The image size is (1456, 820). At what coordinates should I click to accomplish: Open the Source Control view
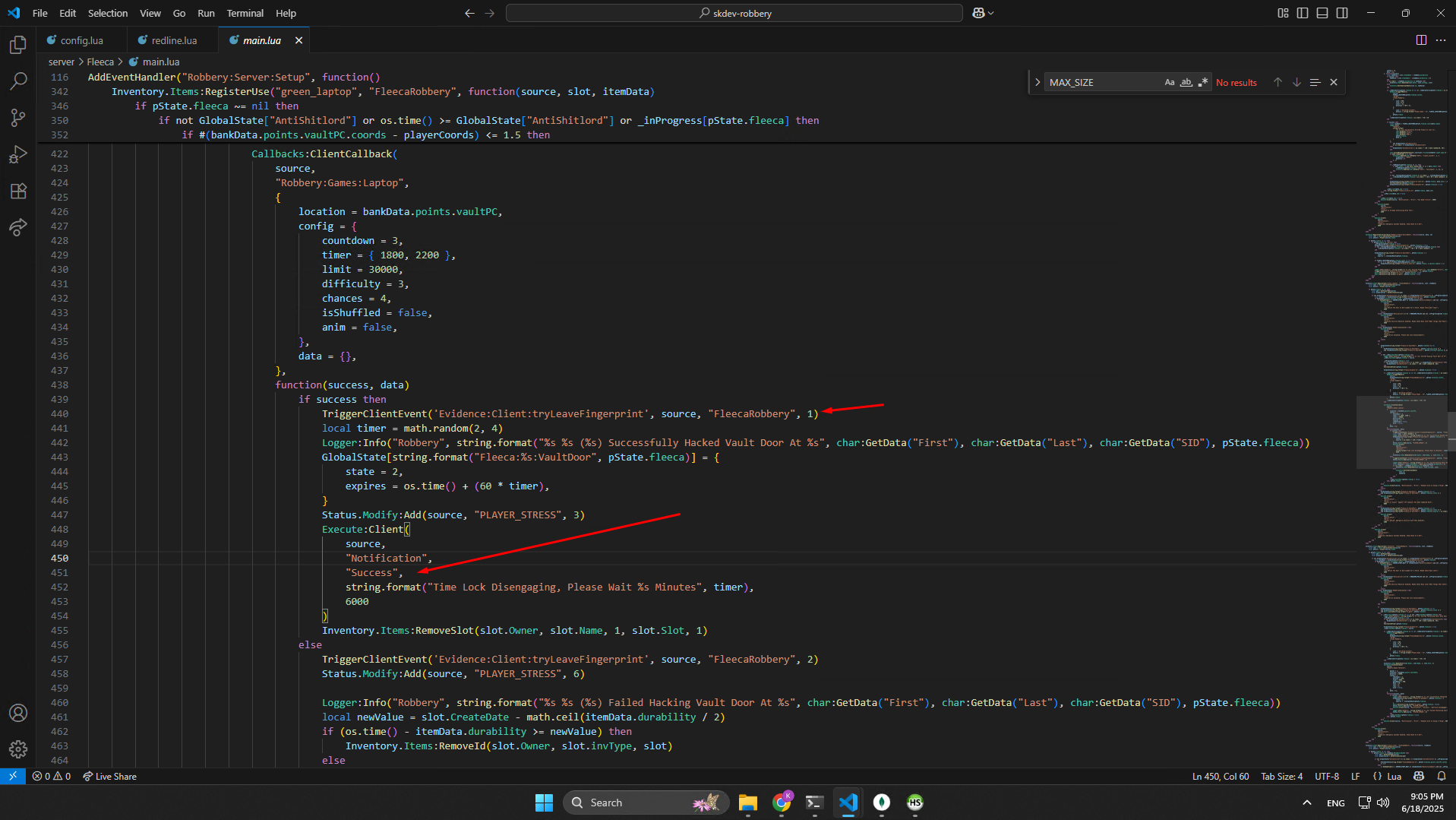pyautogui.click(x=18, y=117)
